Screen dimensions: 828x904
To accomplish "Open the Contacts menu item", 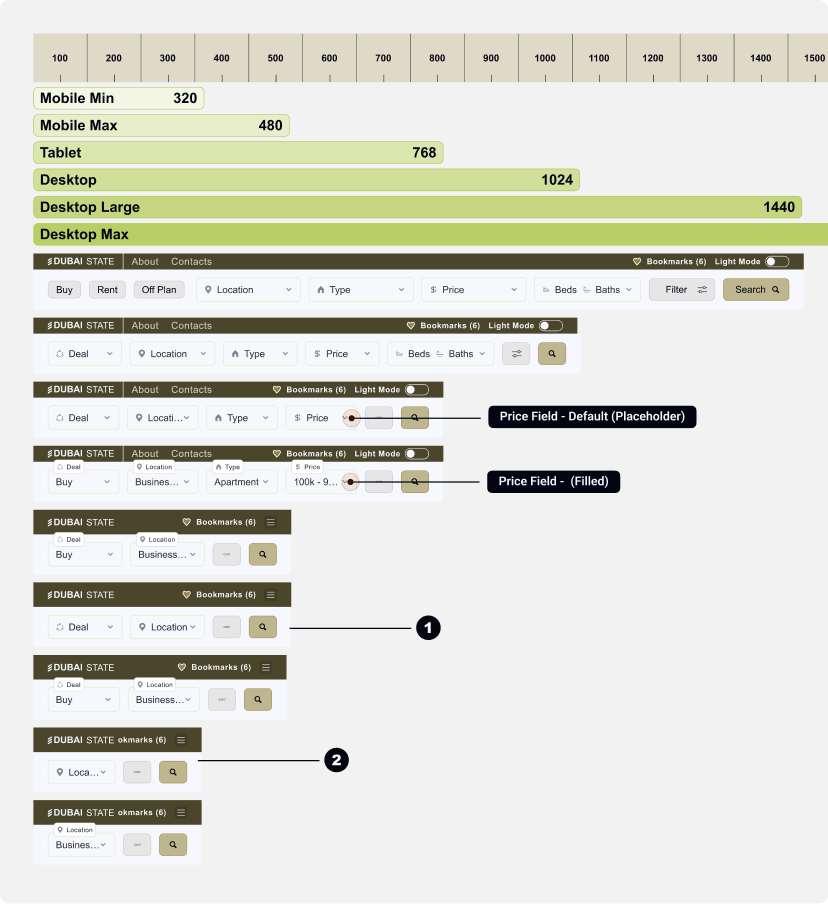I will click(191, 261).
